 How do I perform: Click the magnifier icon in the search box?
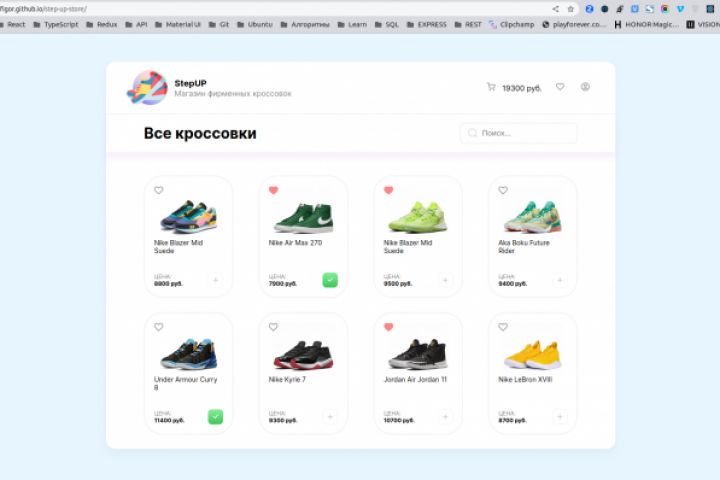(472, 133)
